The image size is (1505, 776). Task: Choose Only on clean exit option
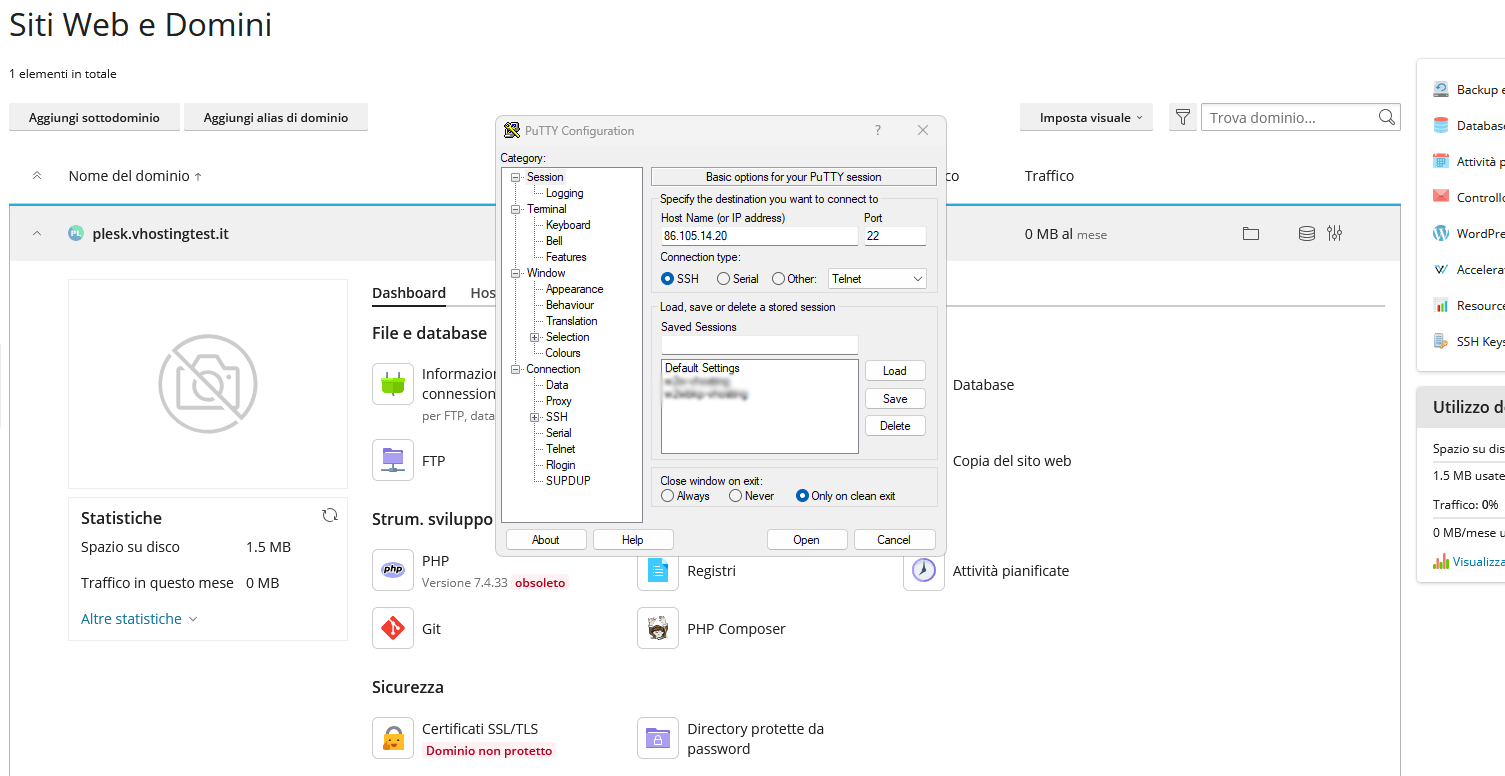(802, 495)
